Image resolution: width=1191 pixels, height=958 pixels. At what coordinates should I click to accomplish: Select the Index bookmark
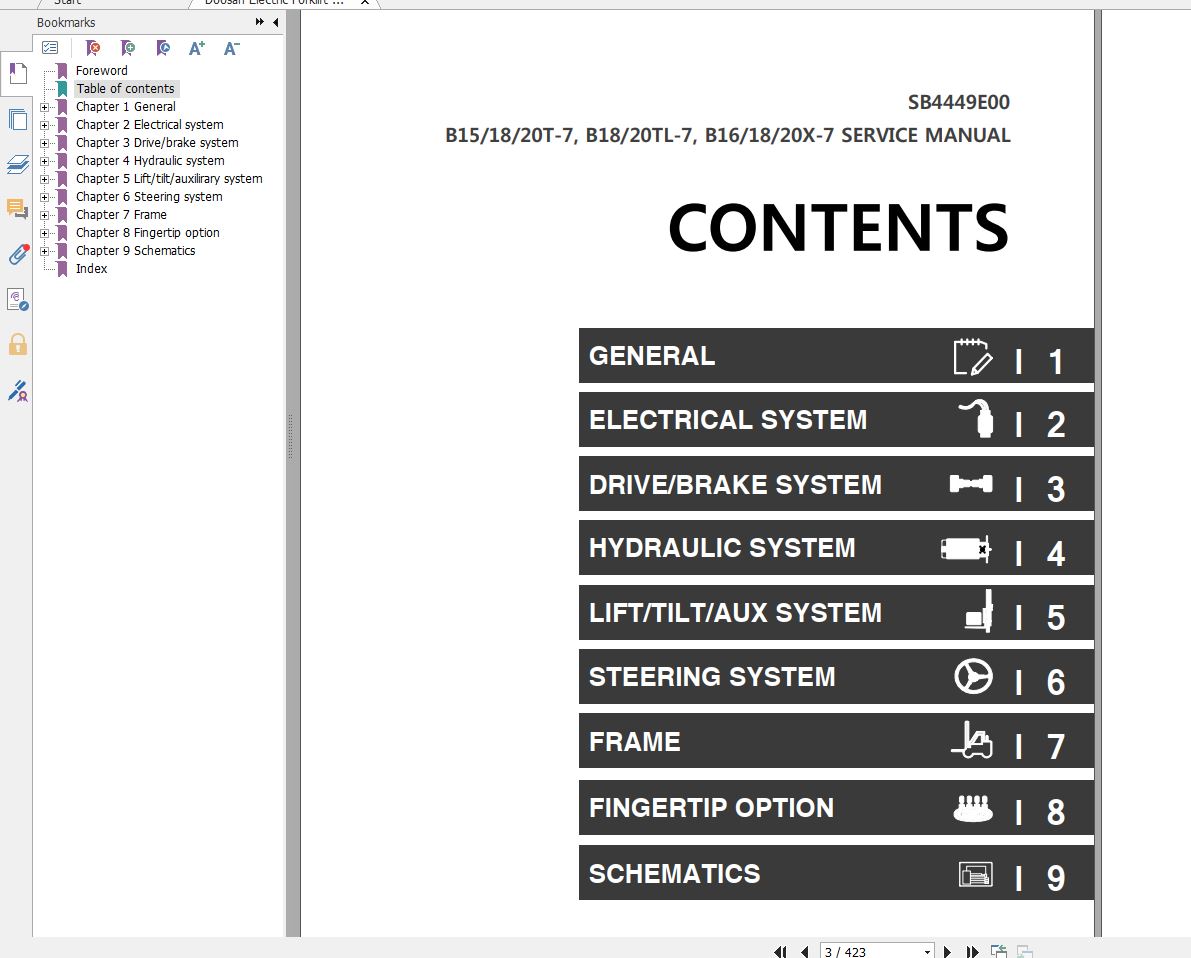click(91, 269)
